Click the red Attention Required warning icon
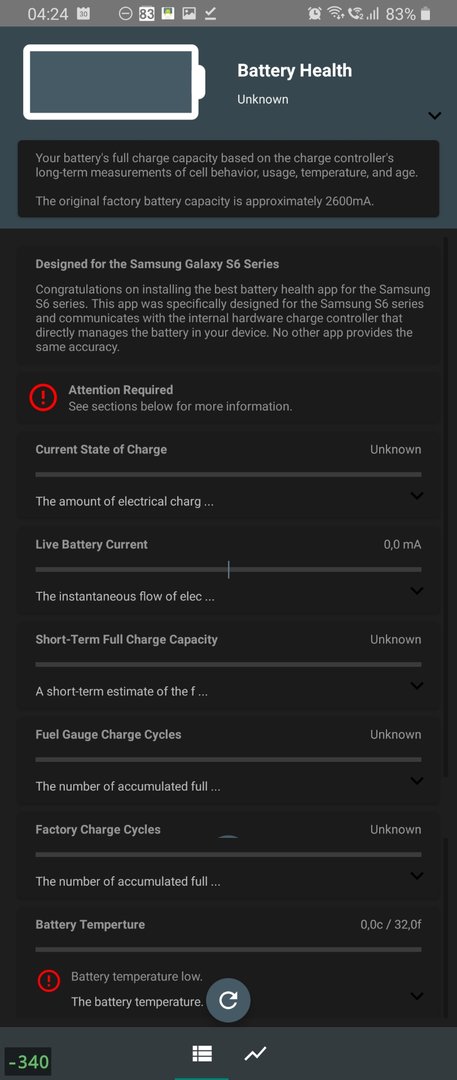The image size is (457, 1080). pyautogui.click(x=43, y=397)
